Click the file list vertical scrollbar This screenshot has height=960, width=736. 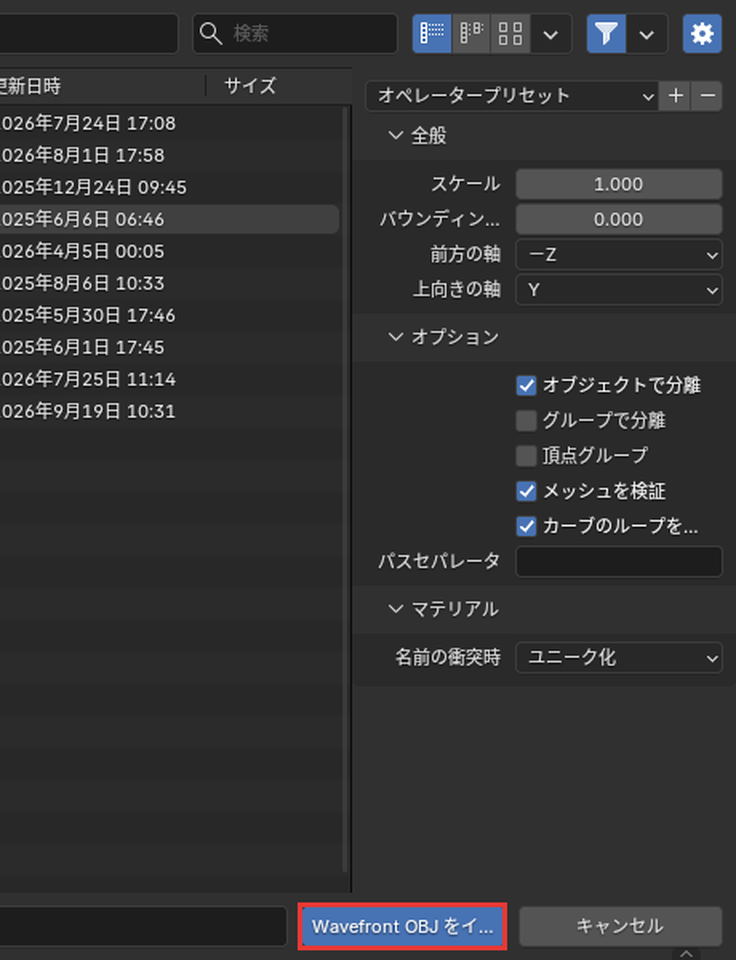pos(345,490)
